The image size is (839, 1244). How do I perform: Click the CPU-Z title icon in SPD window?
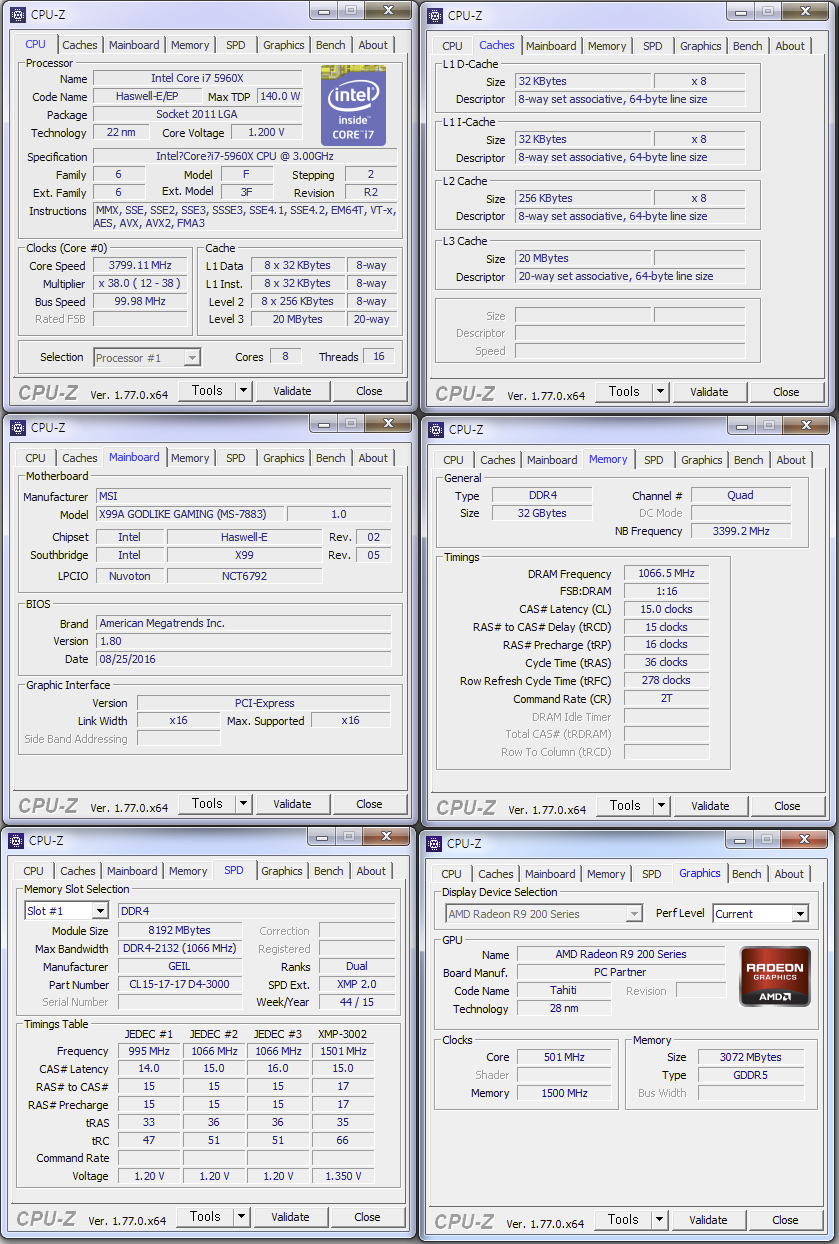(17, 840)
